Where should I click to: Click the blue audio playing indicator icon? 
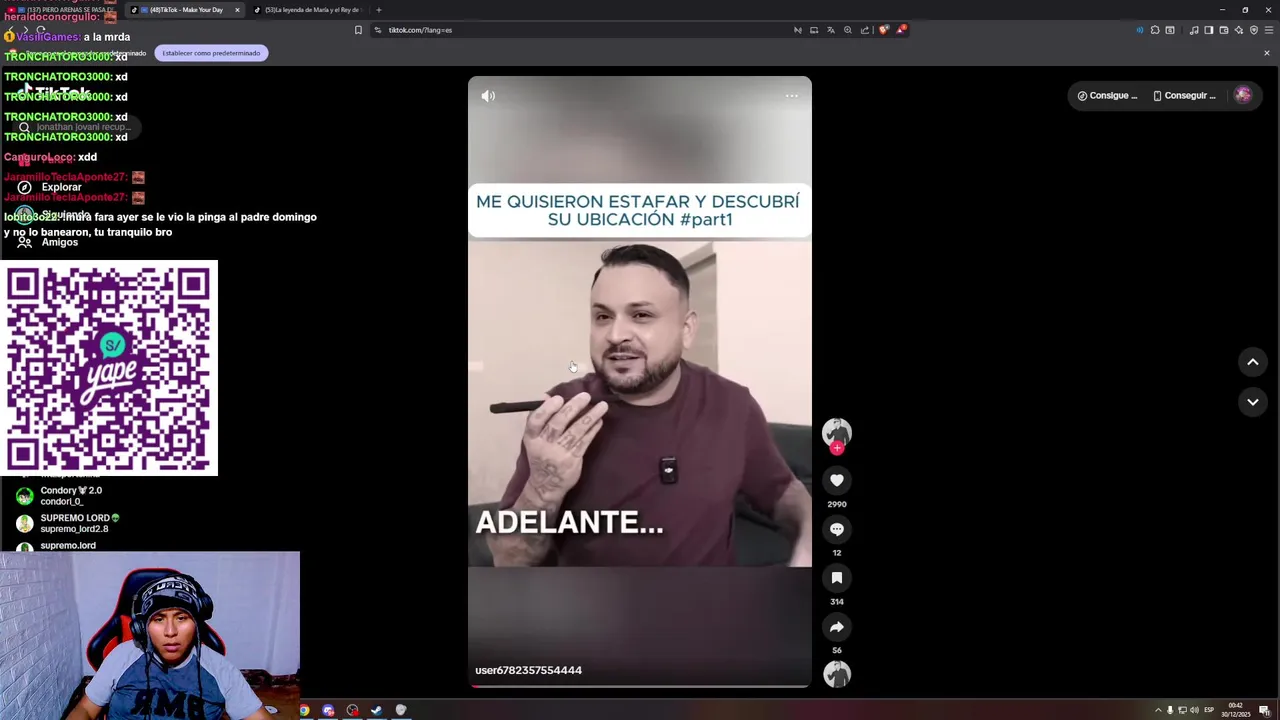(x=1139, y=30)
